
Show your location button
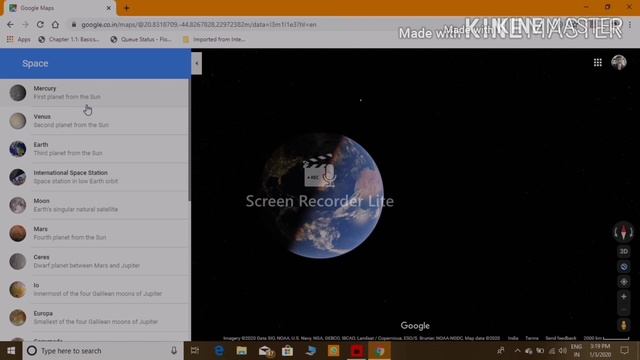(x=624, y=282)
